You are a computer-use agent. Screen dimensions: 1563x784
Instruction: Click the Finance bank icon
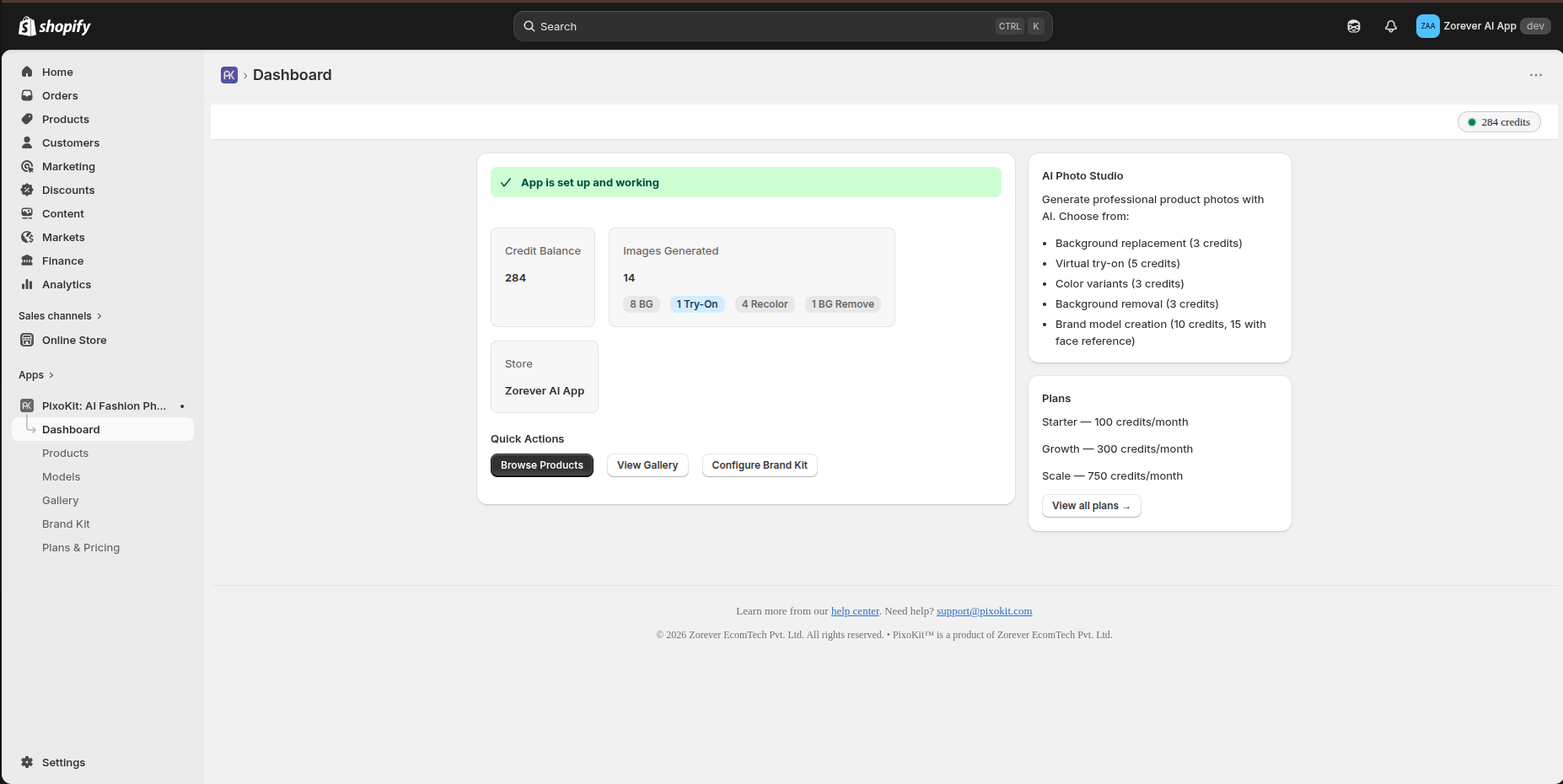[x=27, y=260]
